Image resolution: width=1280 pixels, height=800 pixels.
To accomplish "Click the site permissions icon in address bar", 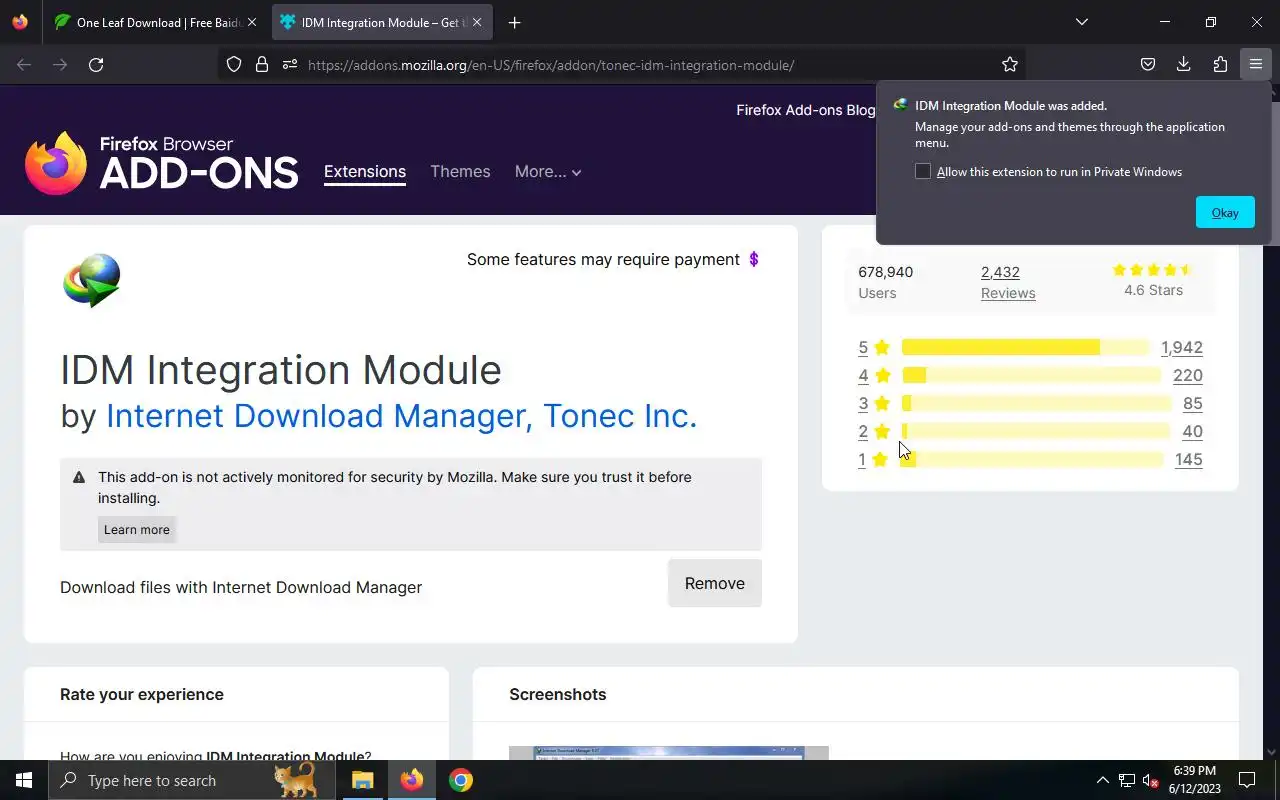I will tap(290, 64).
